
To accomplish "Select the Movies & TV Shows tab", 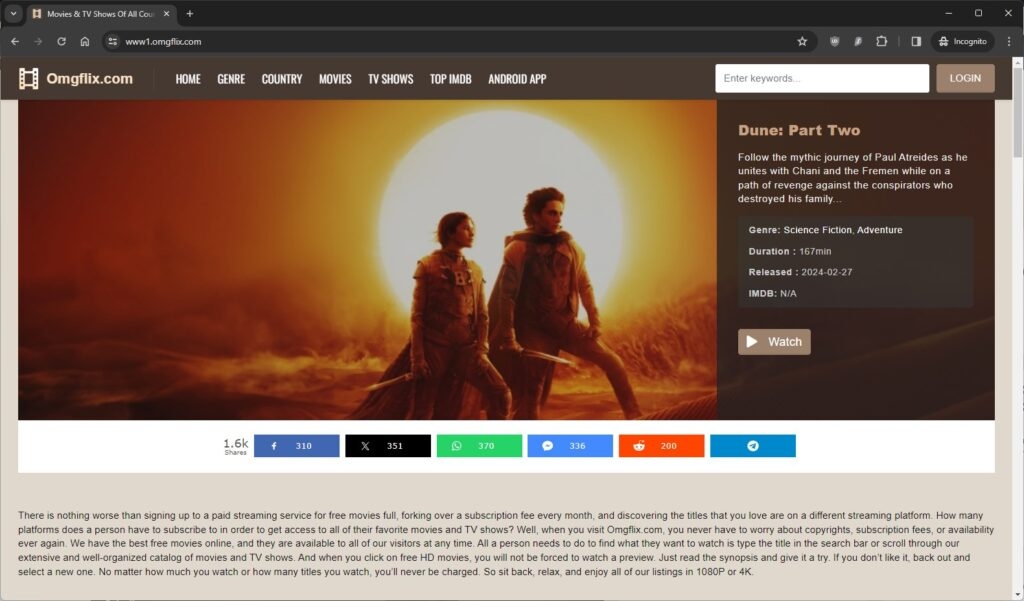I will tap(101, 14).
